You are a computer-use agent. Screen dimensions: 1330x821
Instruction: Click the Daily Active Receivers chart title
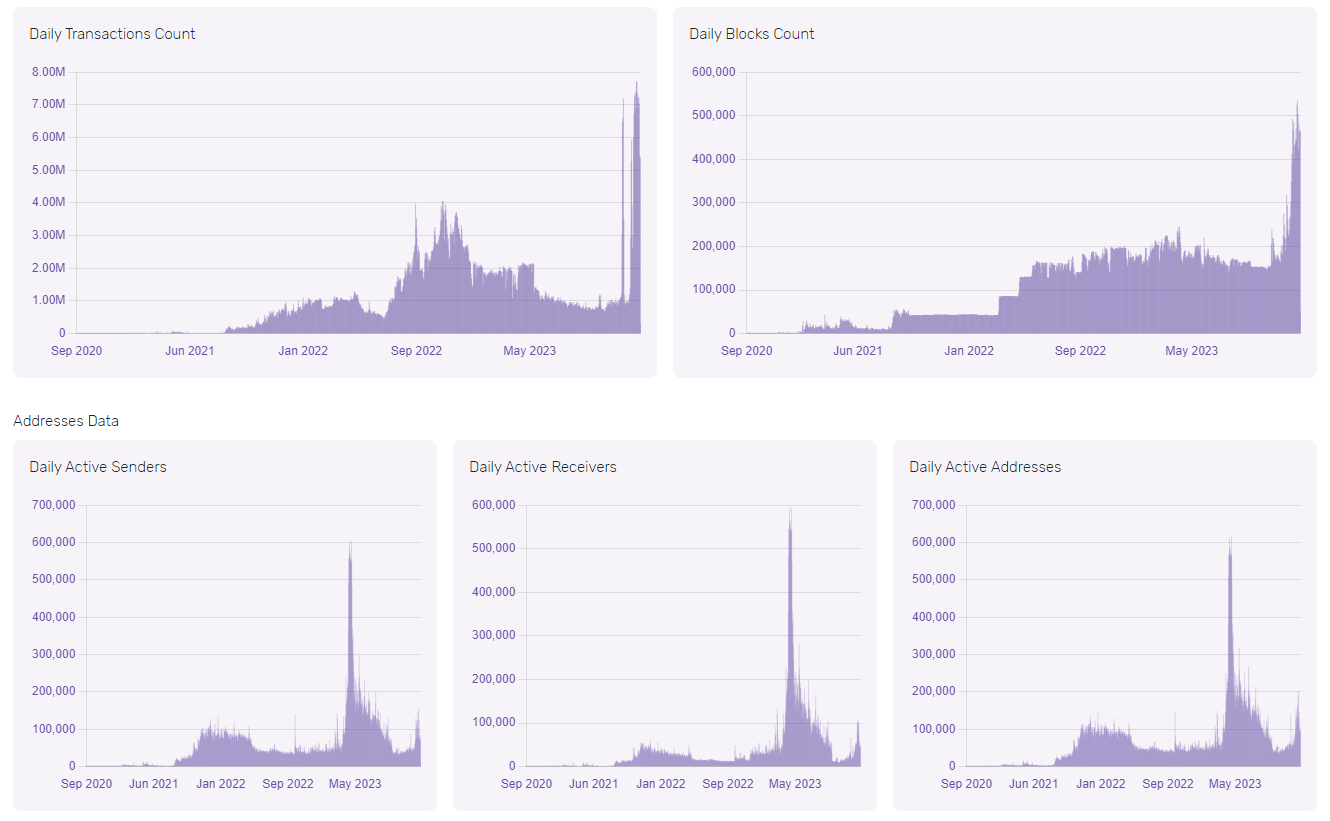pos(543,467)
